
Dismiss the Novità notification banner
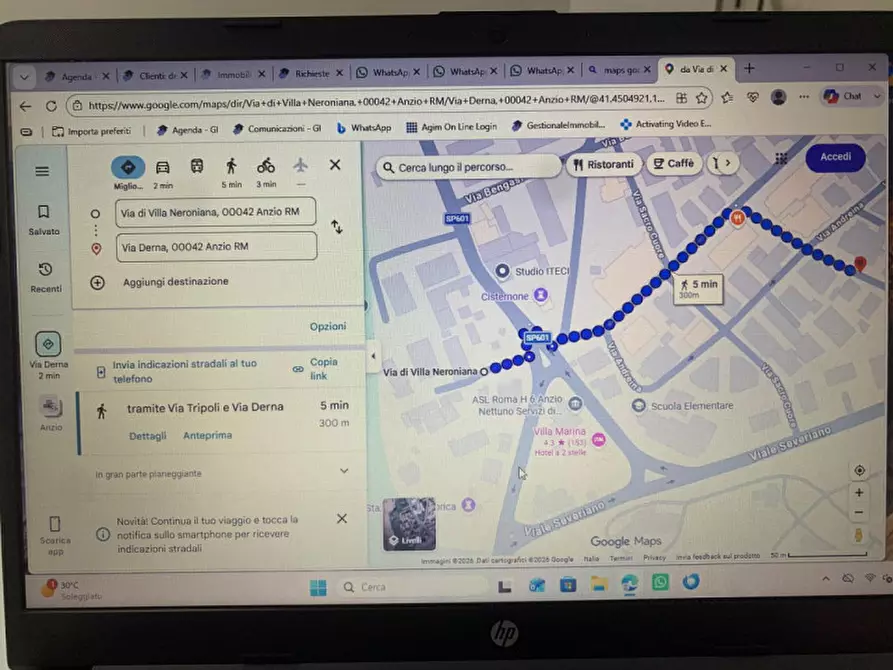click(342, 518)
